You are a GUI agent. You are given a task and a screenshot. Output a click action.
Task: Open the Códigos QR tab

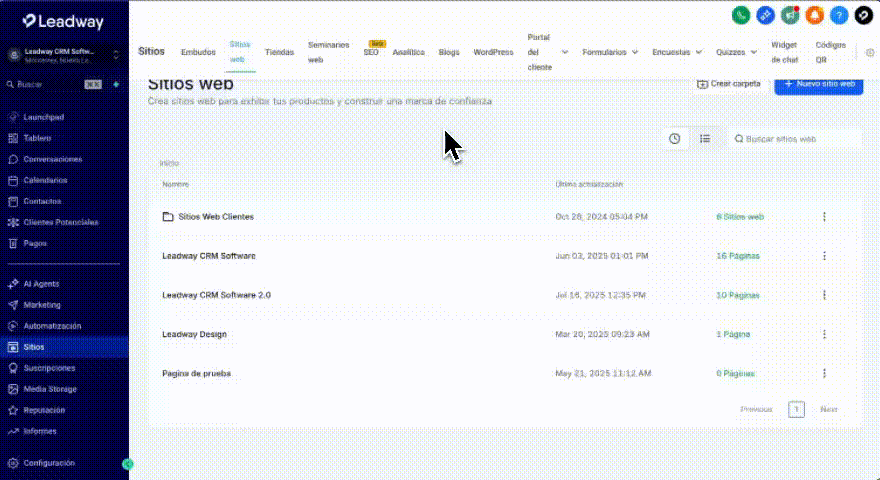tap(831, 52)
